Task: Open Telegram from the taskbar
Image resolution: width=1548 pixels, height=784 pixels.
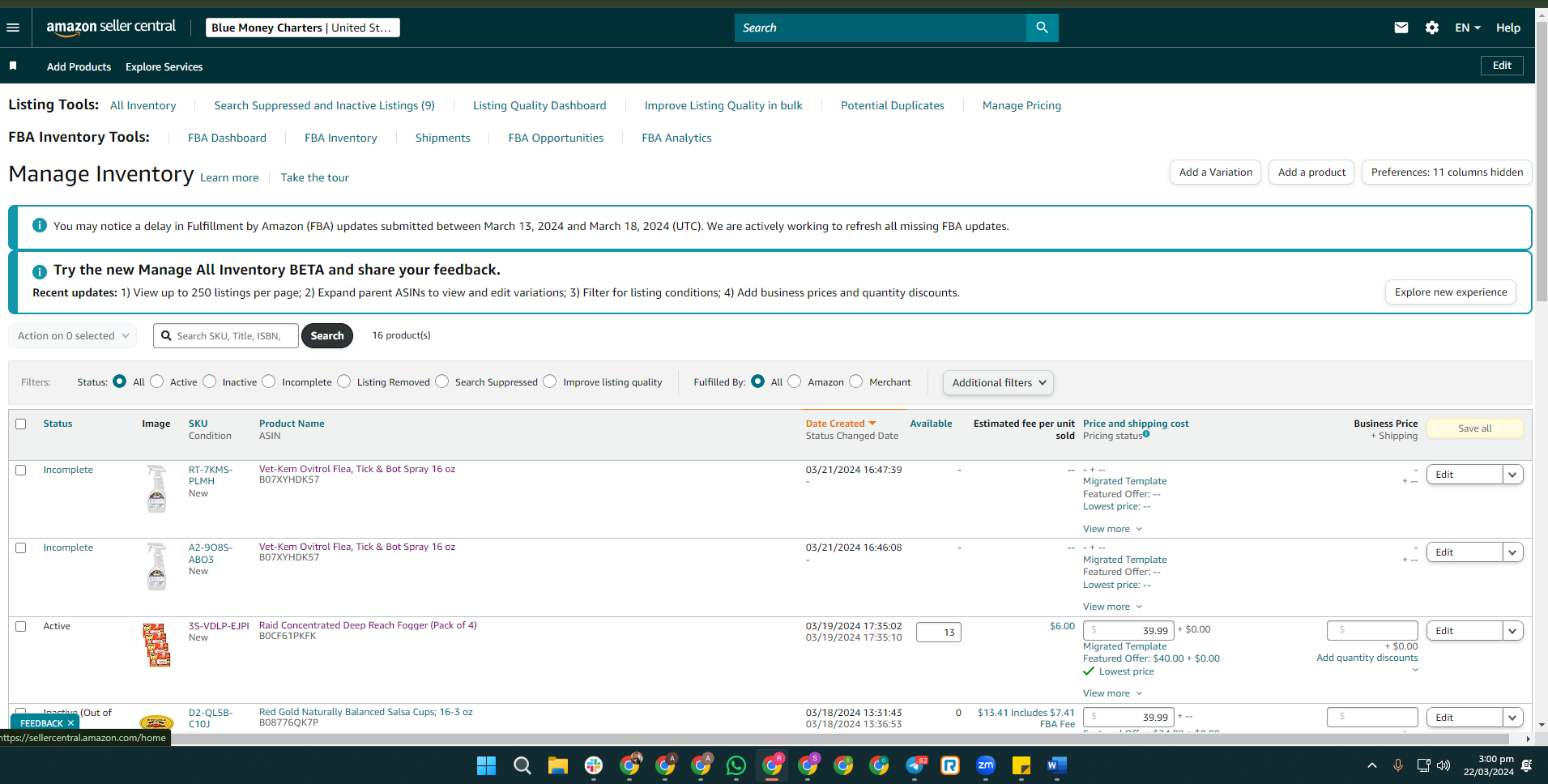Action: (x=915, y=765)
